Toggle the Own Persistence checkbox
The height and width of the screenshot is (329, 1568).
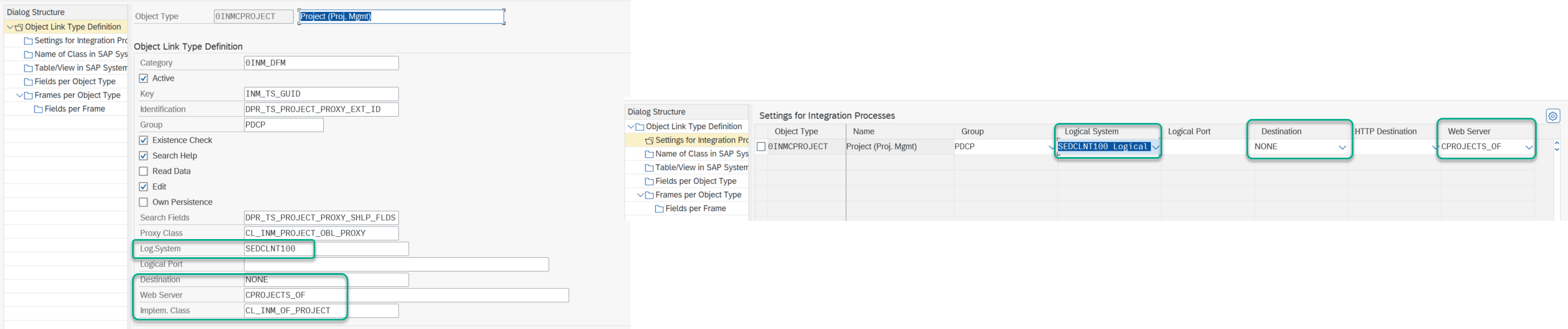[x=143, y=202]
